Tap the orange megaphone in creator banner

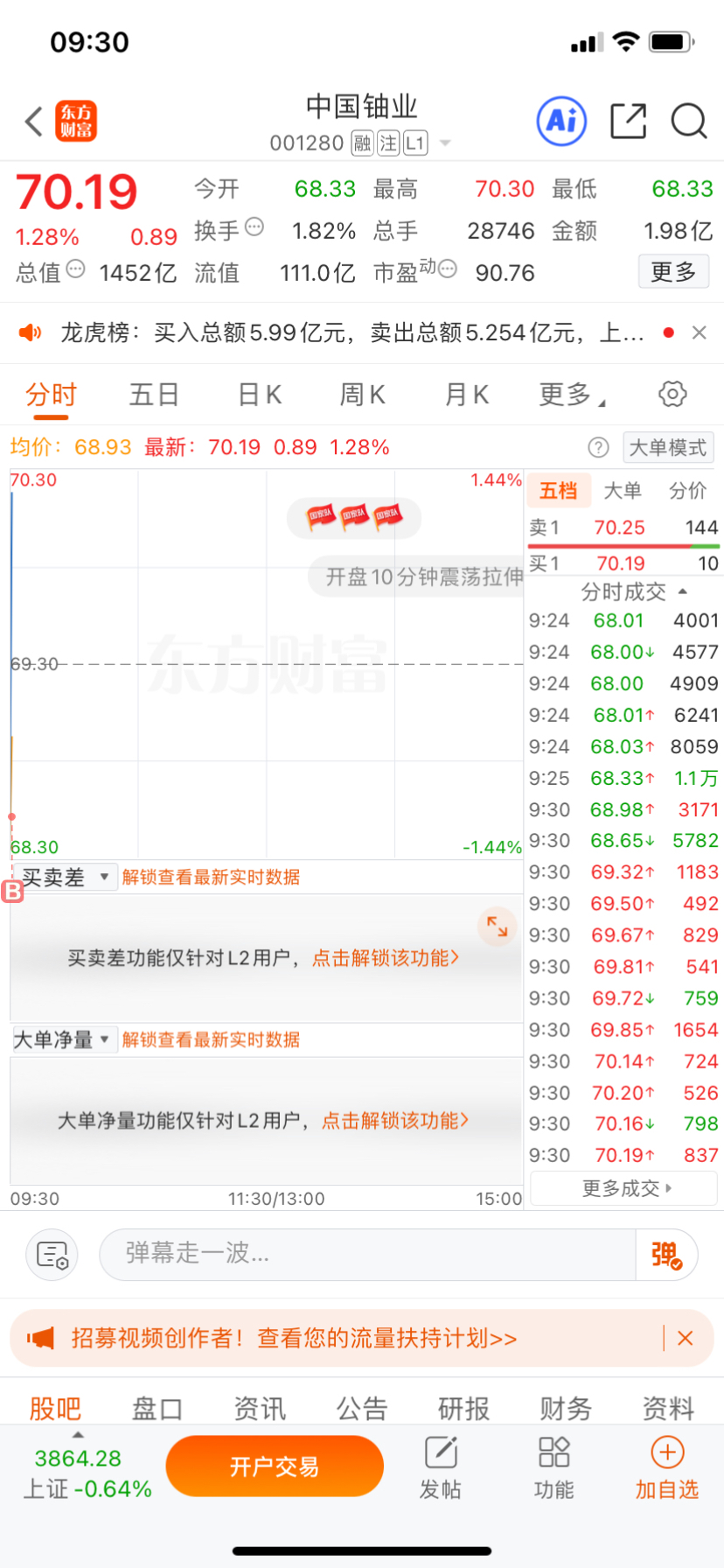(x=40, y=1338)
